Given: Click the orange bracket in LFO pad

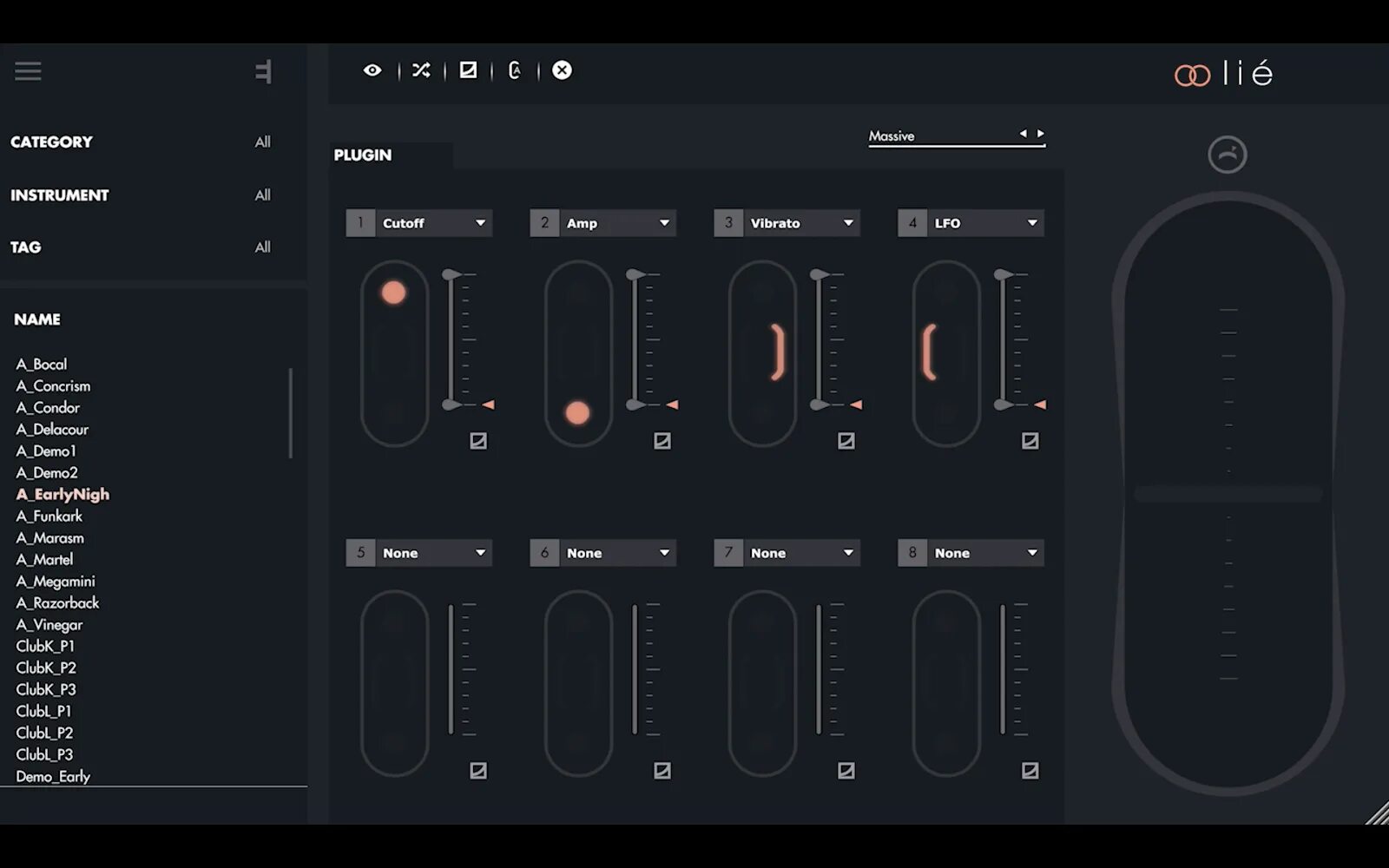Looking at the screenshot, I should tap(929, 352).
